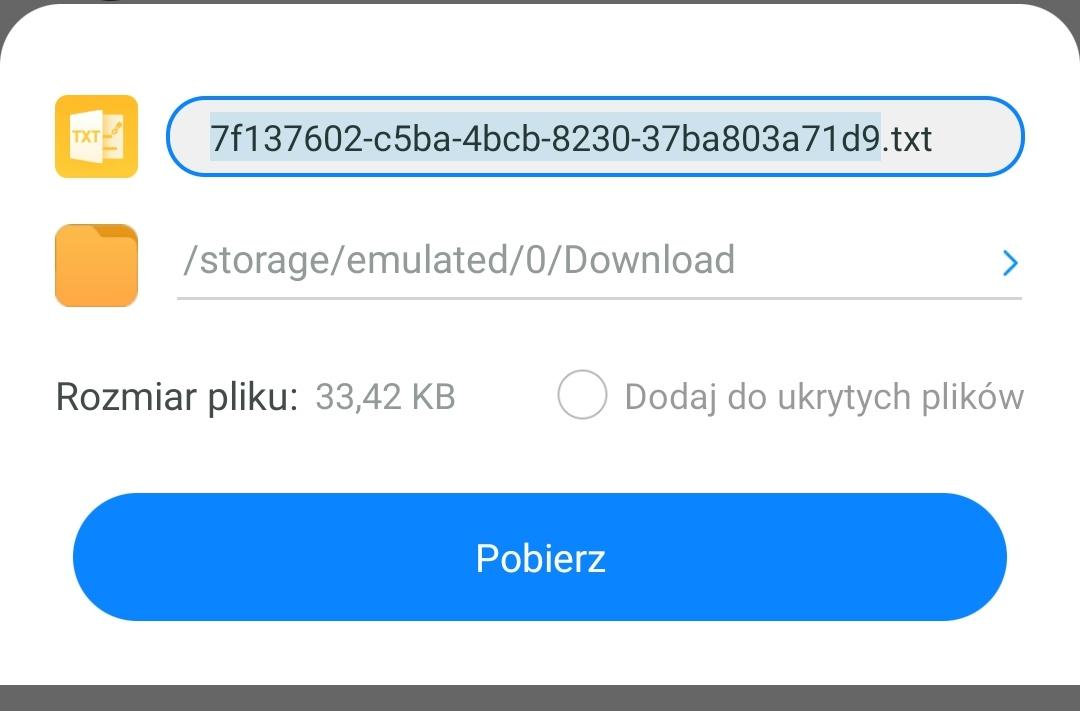Screen dimensions: 1080x711
Task: Click the orange folder icon
Action: (x=96, y=265)
